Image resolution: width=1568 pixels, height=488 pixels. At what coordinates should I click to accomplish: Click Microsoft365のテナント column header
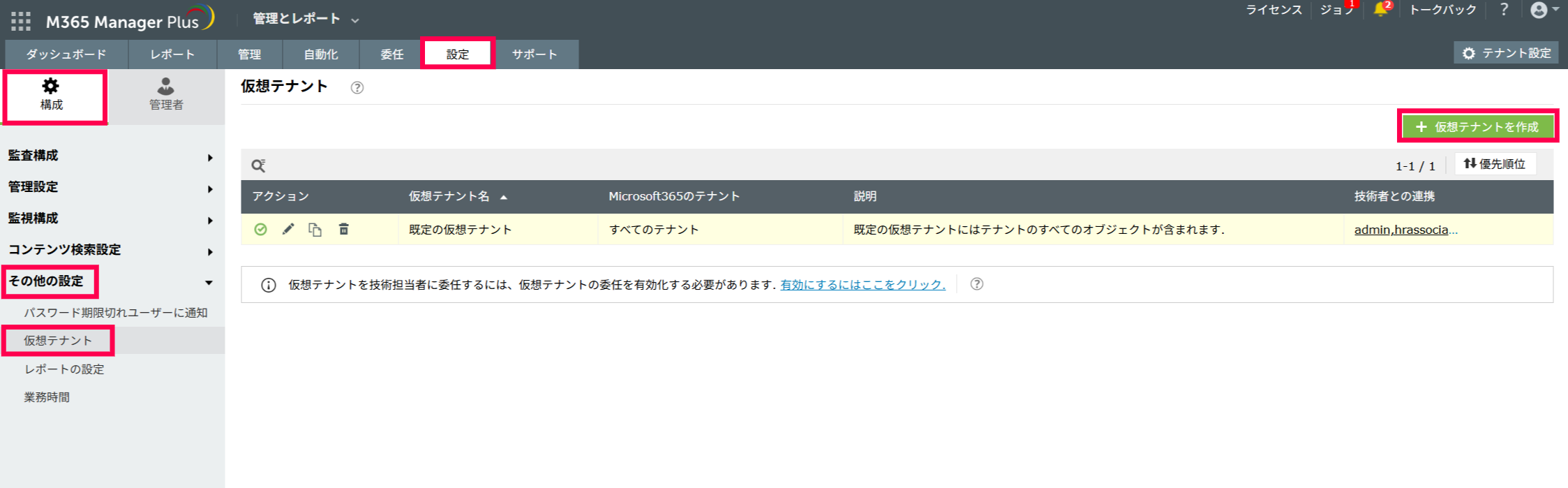[674, 197]
